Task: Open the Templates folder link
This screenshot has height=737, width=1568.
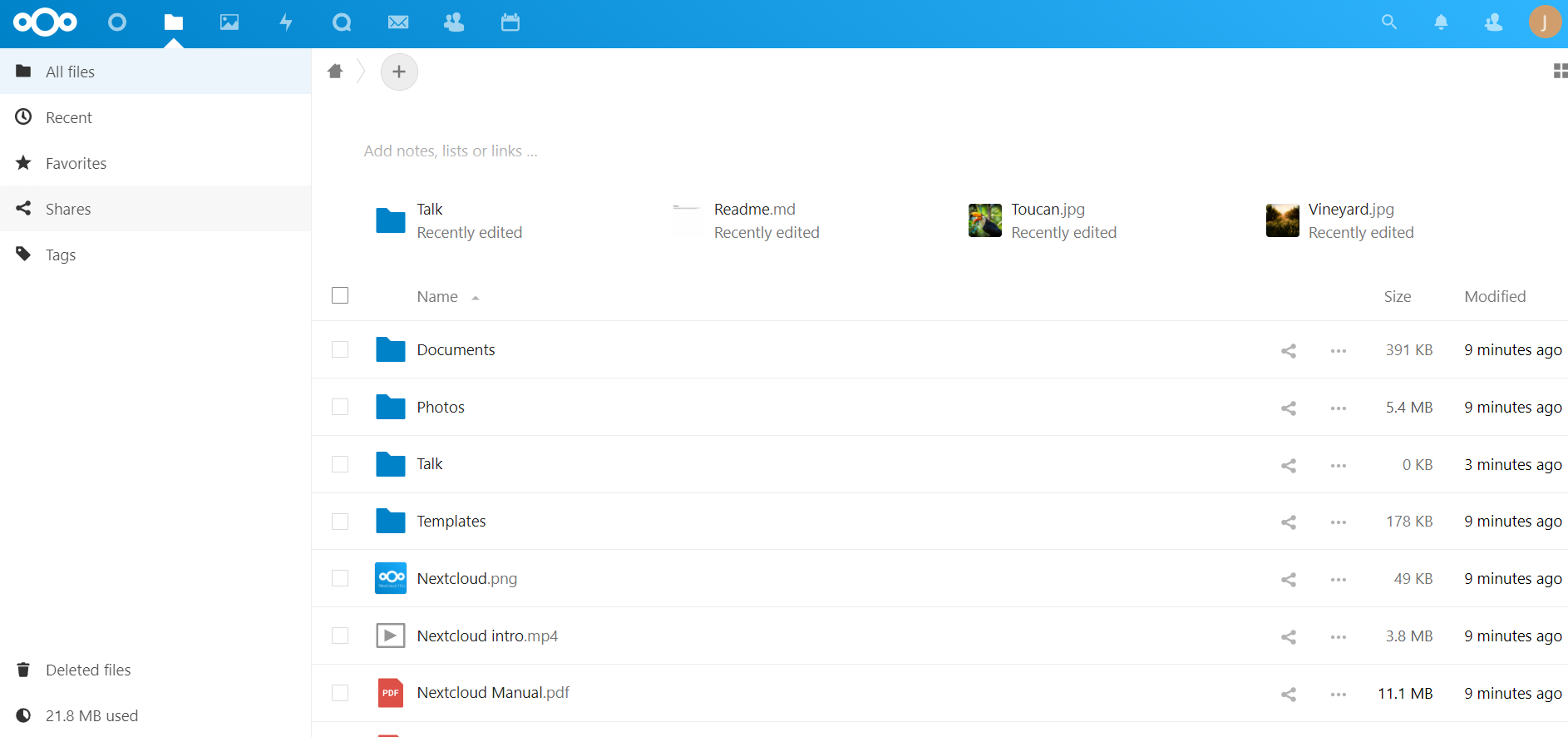Action: tap(451, 522)
